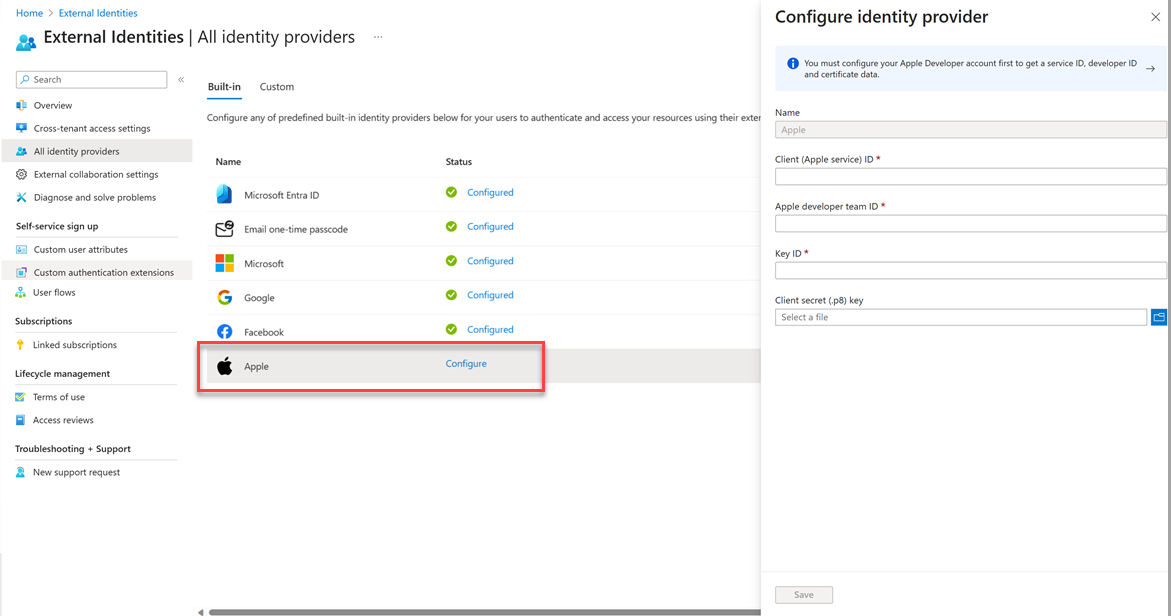Collapse the sidebar with double chevron
This screenshot has height=616, width=1171.
181,79
